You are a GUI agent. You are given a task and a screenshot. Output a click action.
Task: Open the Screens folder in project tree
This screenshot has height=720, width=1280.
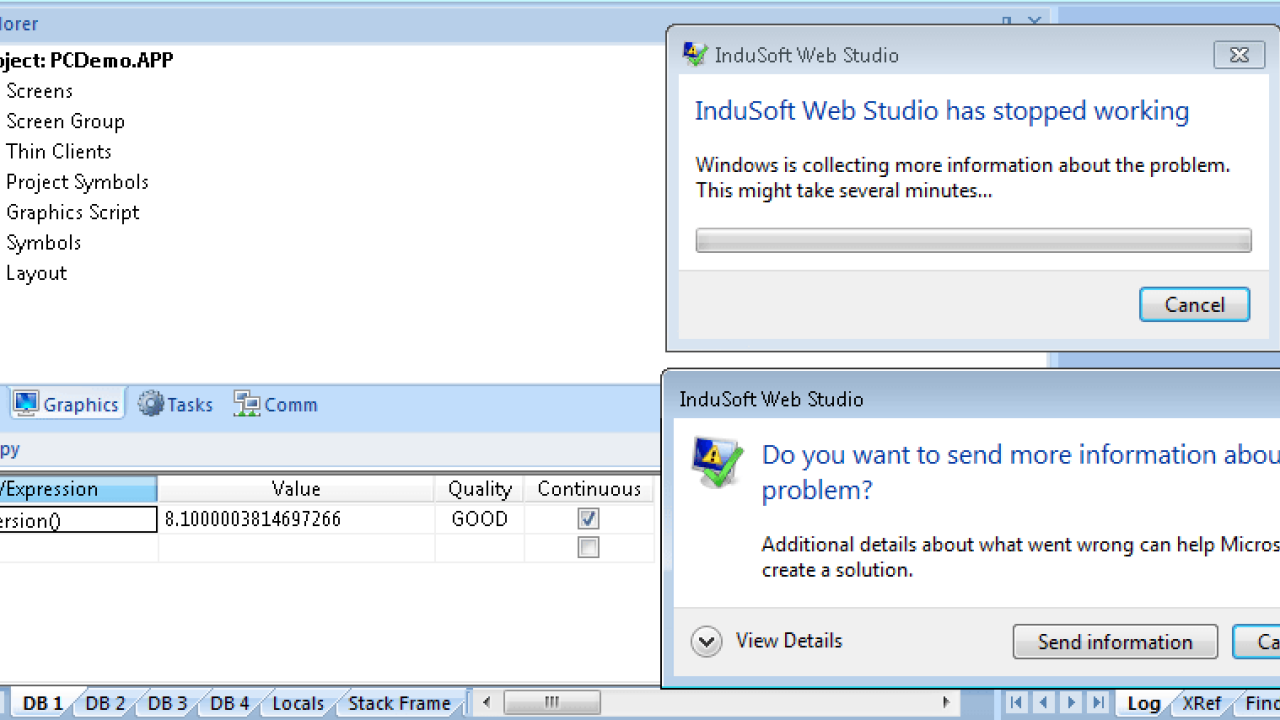[x=39, y=91]
